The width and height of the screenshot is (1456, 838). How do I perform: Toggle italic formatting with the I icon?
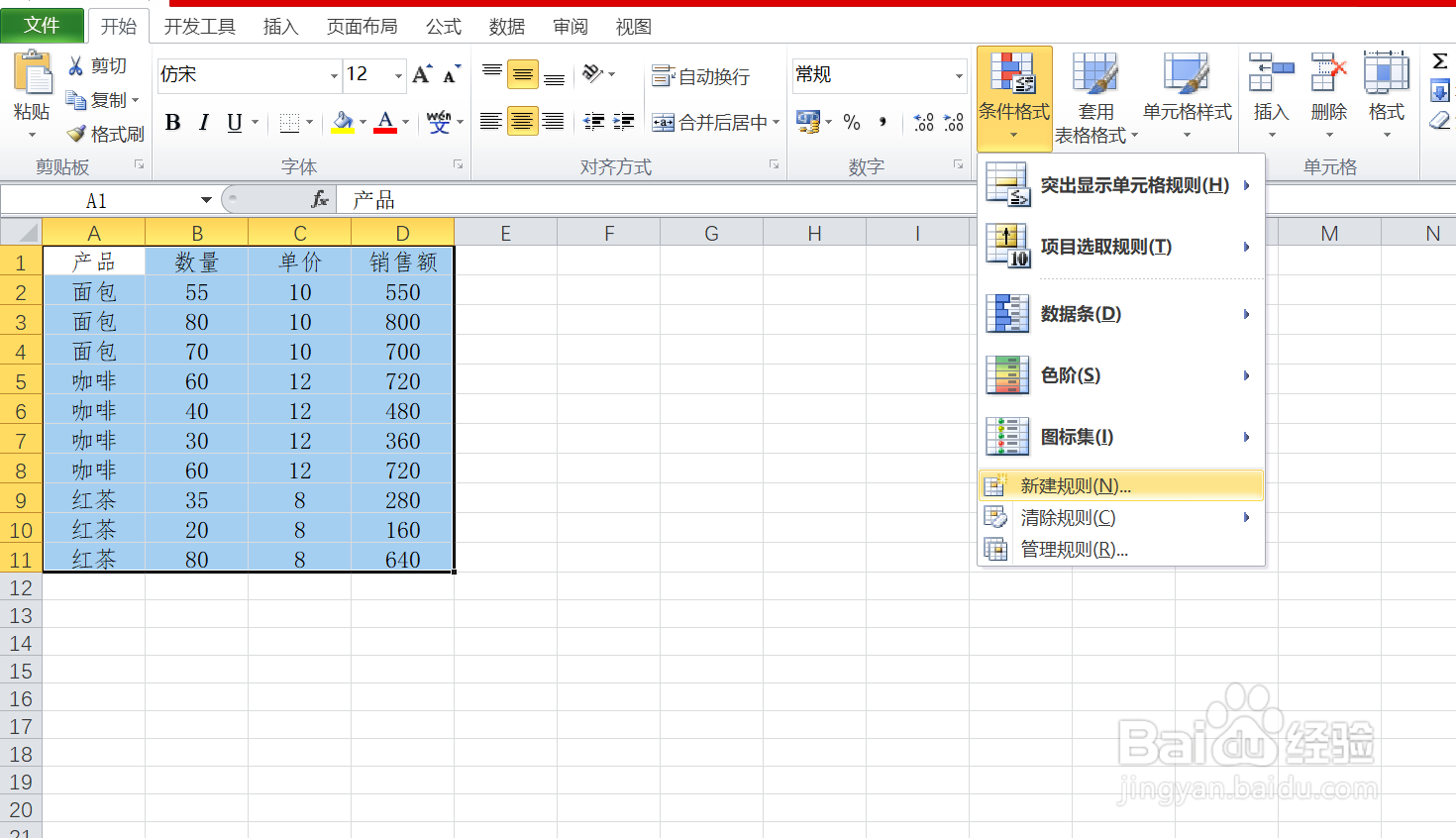tap(203, 122)
